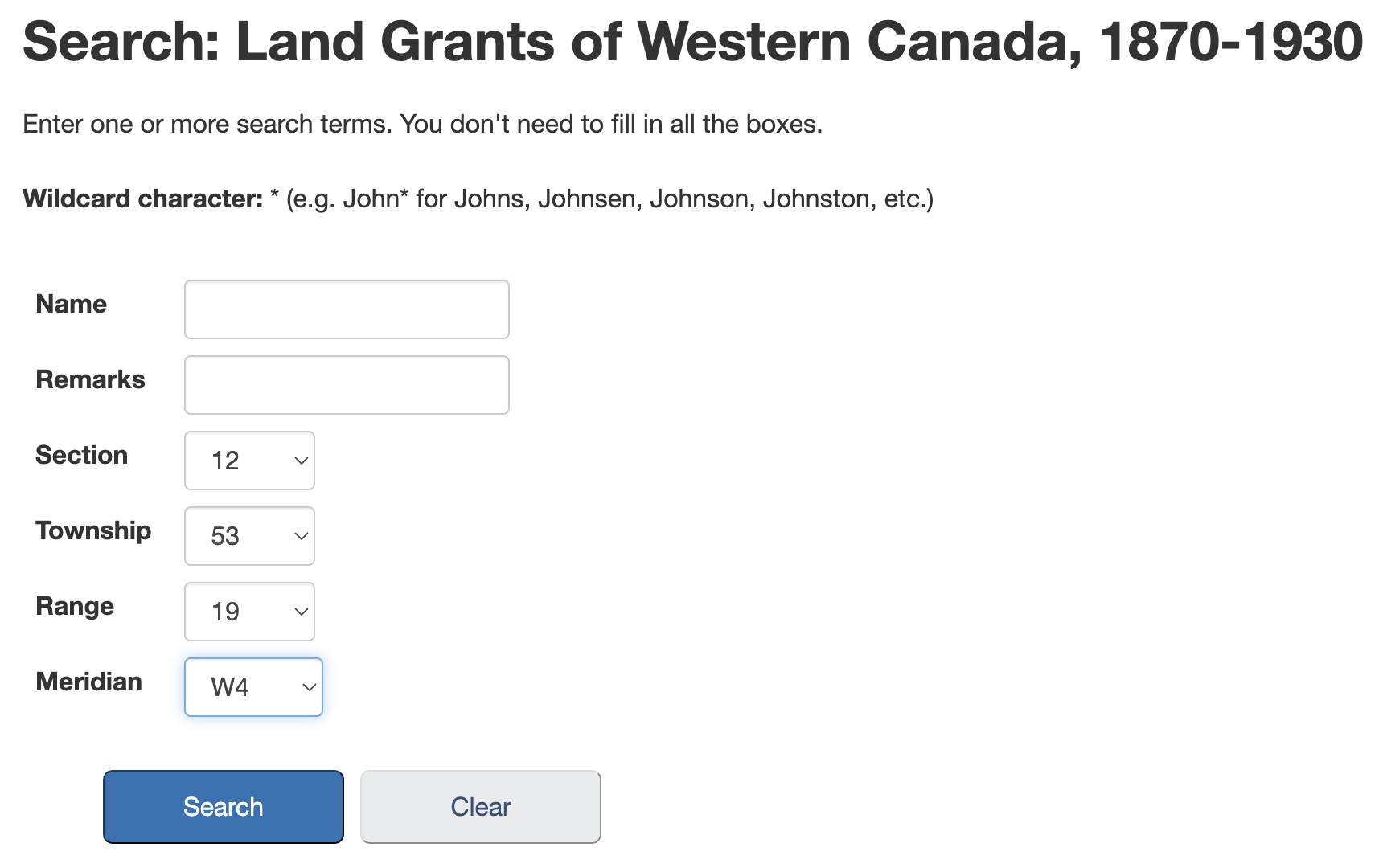Click the Meridian field label
Viewport: 1383px width, 868px height.
point(89,682)
